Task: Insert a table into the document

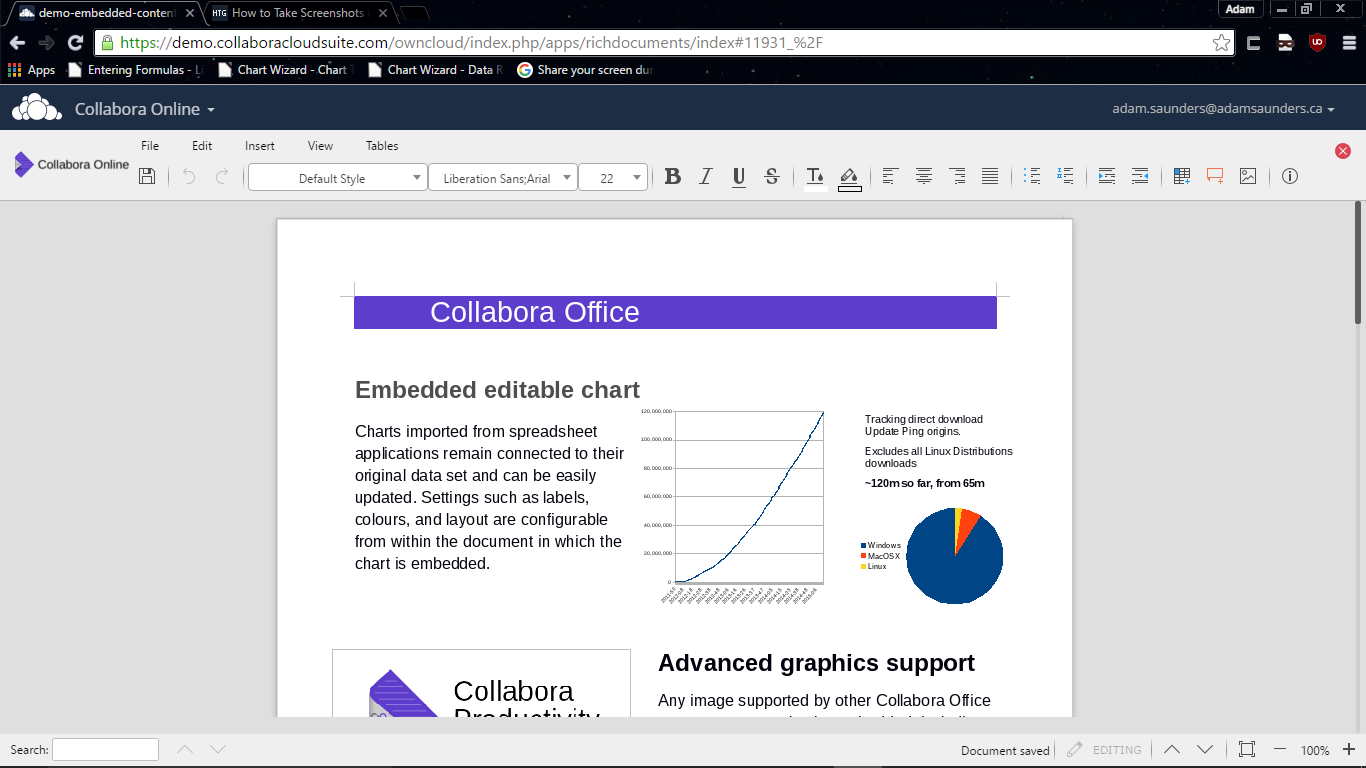Action: pyautogui.click(x=1181, y=176)
